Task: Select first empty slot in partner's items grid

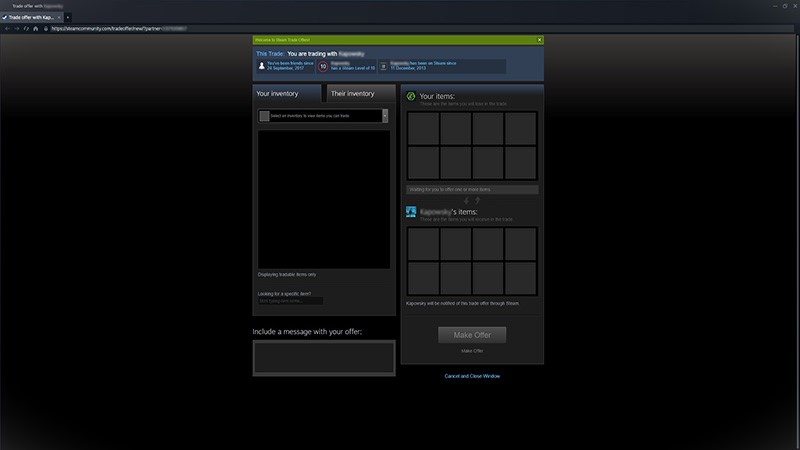Action: 423,244
